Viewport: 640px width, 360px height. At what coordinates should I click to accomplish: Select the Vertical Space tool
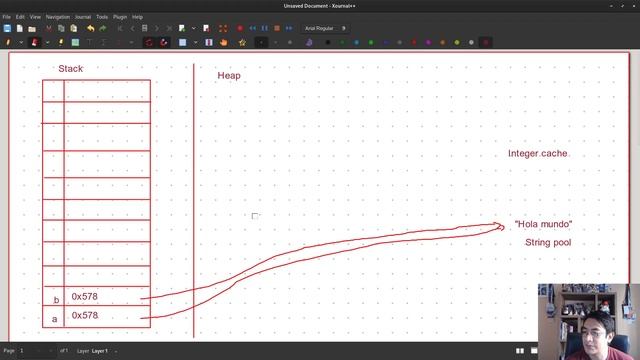pos(209,42)
